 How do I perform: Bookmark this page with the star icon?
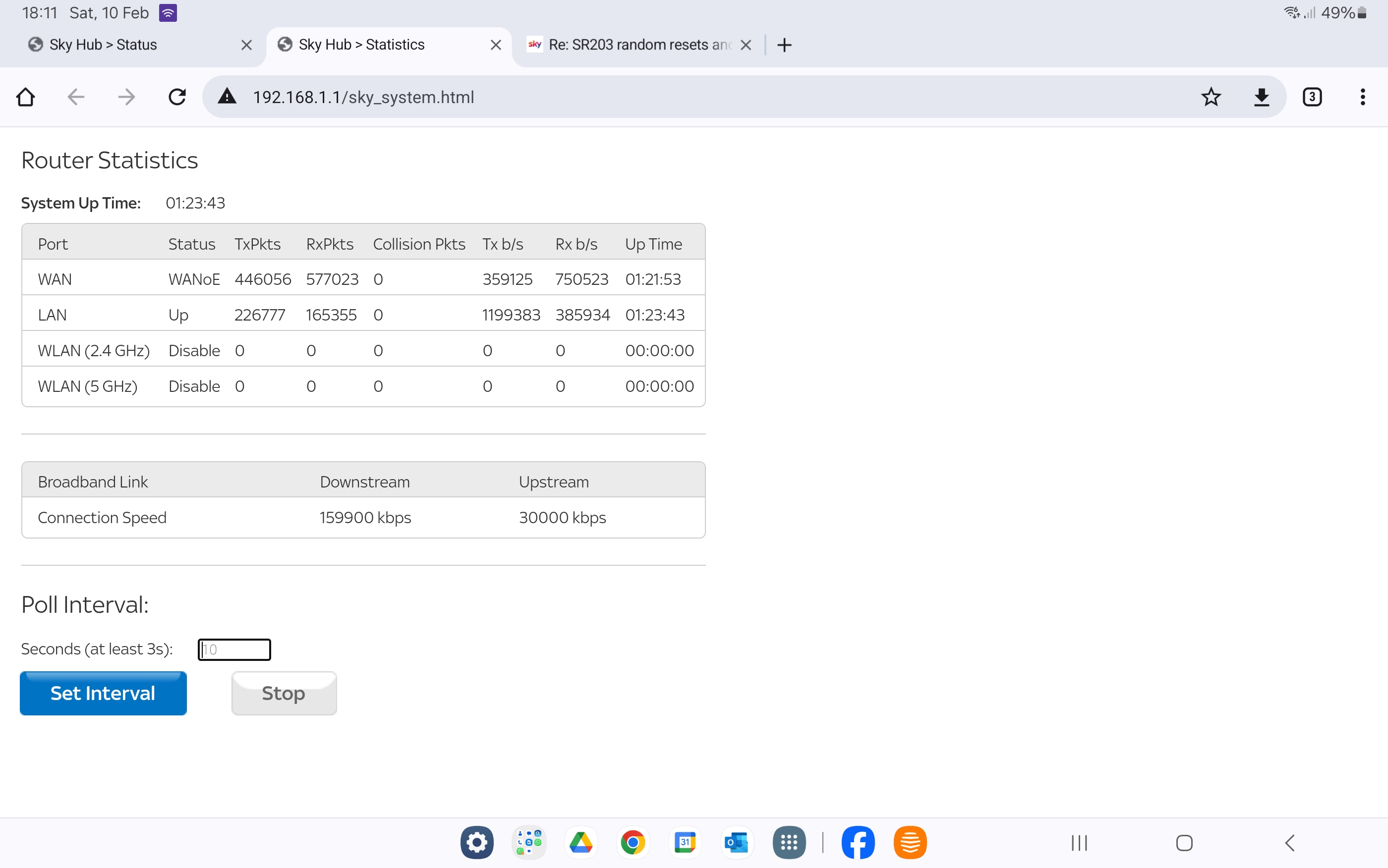[1211, 97]
